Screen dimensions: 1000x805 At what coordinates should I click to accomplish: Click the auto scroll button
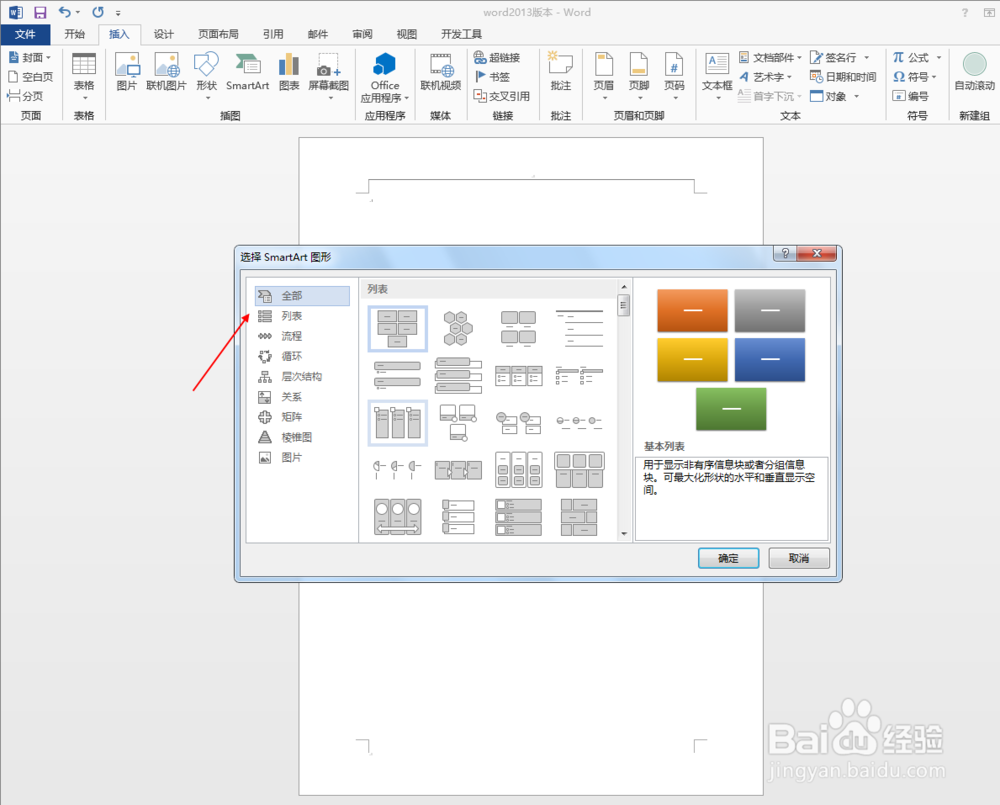click(x=974, y=71)
